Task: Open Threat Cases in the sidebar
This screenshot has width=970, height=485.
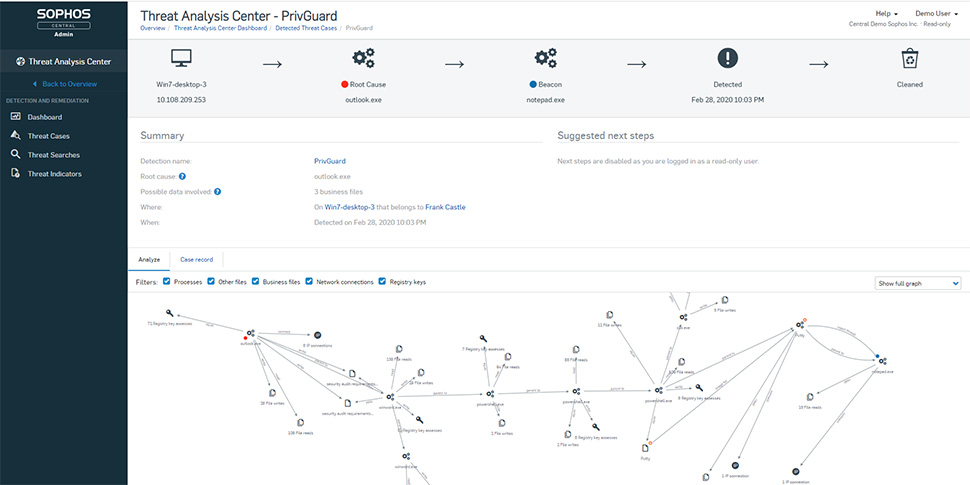Action: point(48,136)
